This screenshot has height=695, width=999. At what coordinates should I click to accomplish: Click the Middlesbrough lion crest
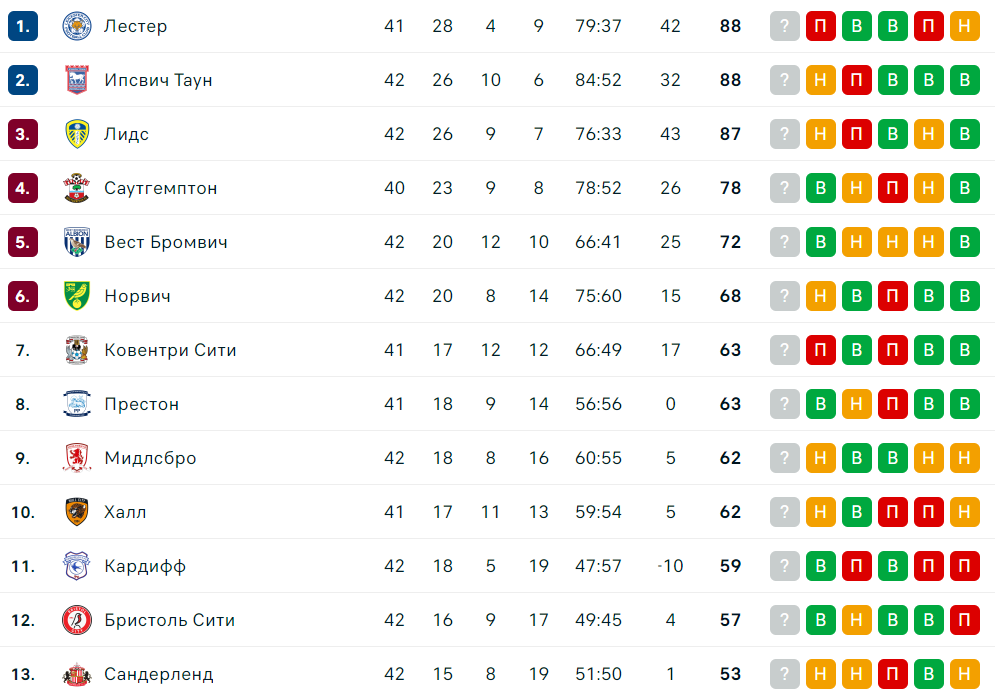(x=76, y=458)
